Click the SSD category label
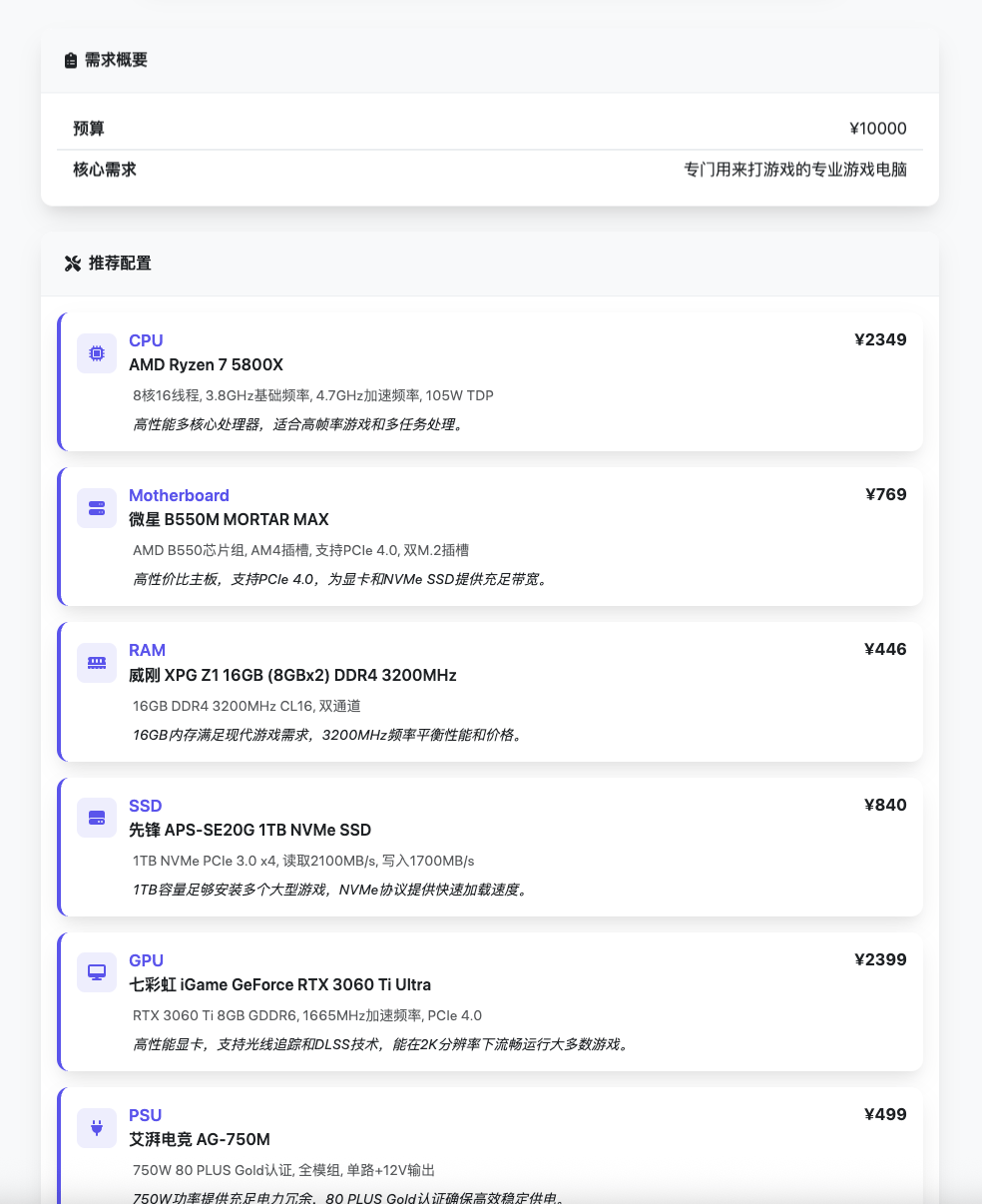The image size is (982, 1204). point(145,806)
